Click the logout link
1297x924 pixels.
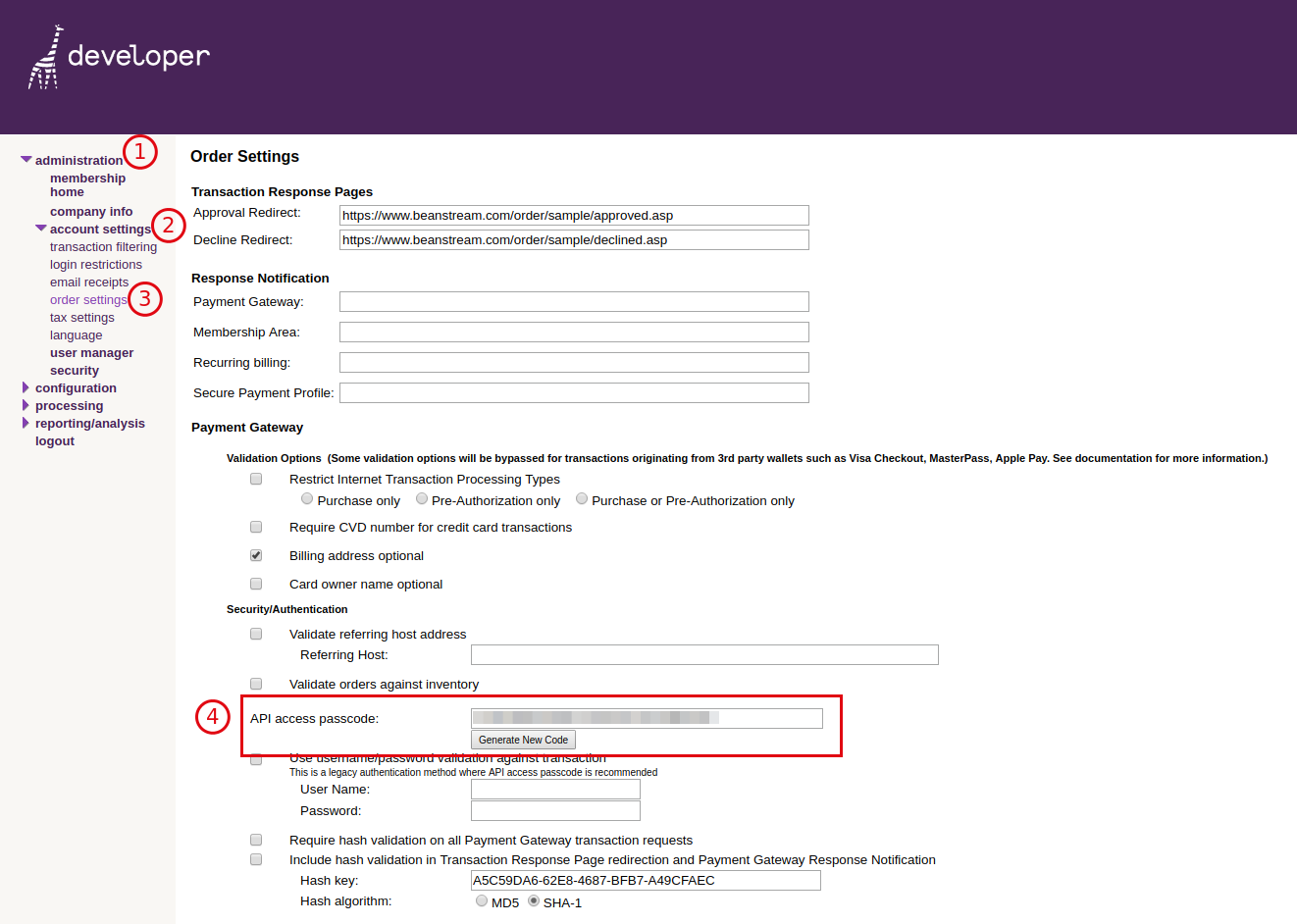(x=55, y=441)
